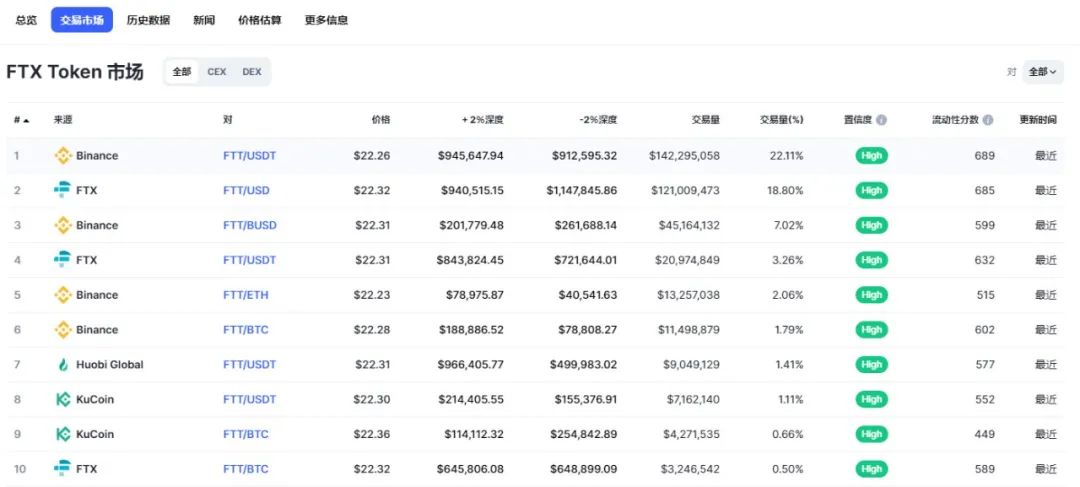Click the info icon next to 流动性分数
Screen dimensions: 1080x487
click(x=988, y=120)
